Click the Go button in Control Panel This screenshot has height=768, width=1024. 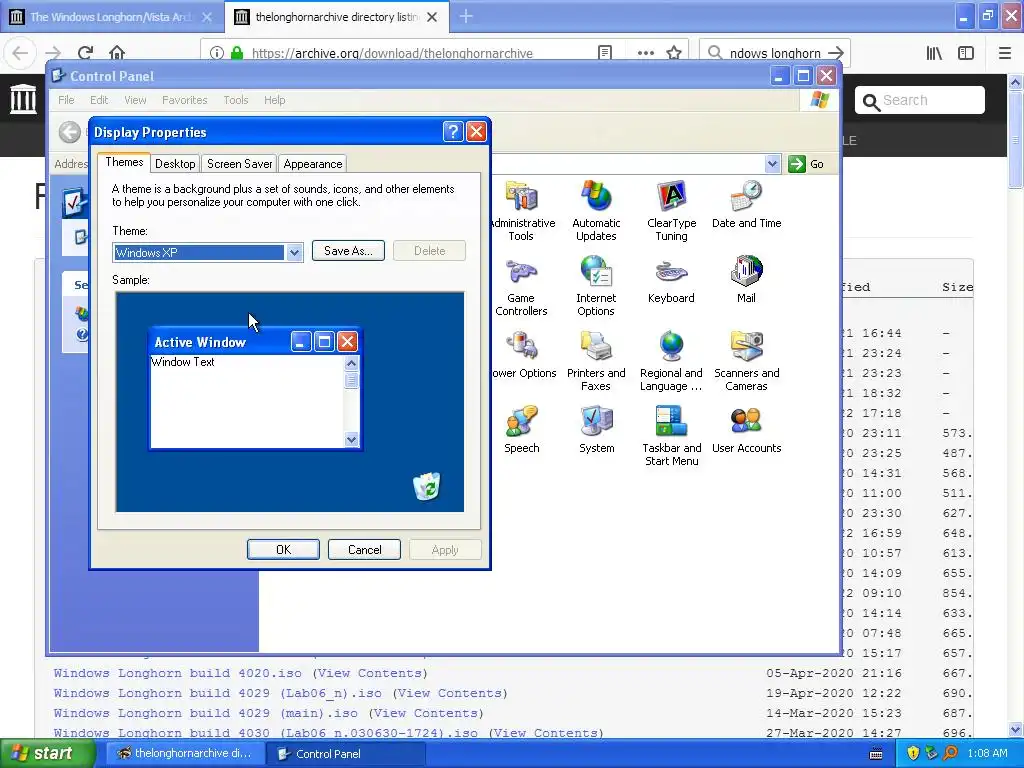click(807, 163)
